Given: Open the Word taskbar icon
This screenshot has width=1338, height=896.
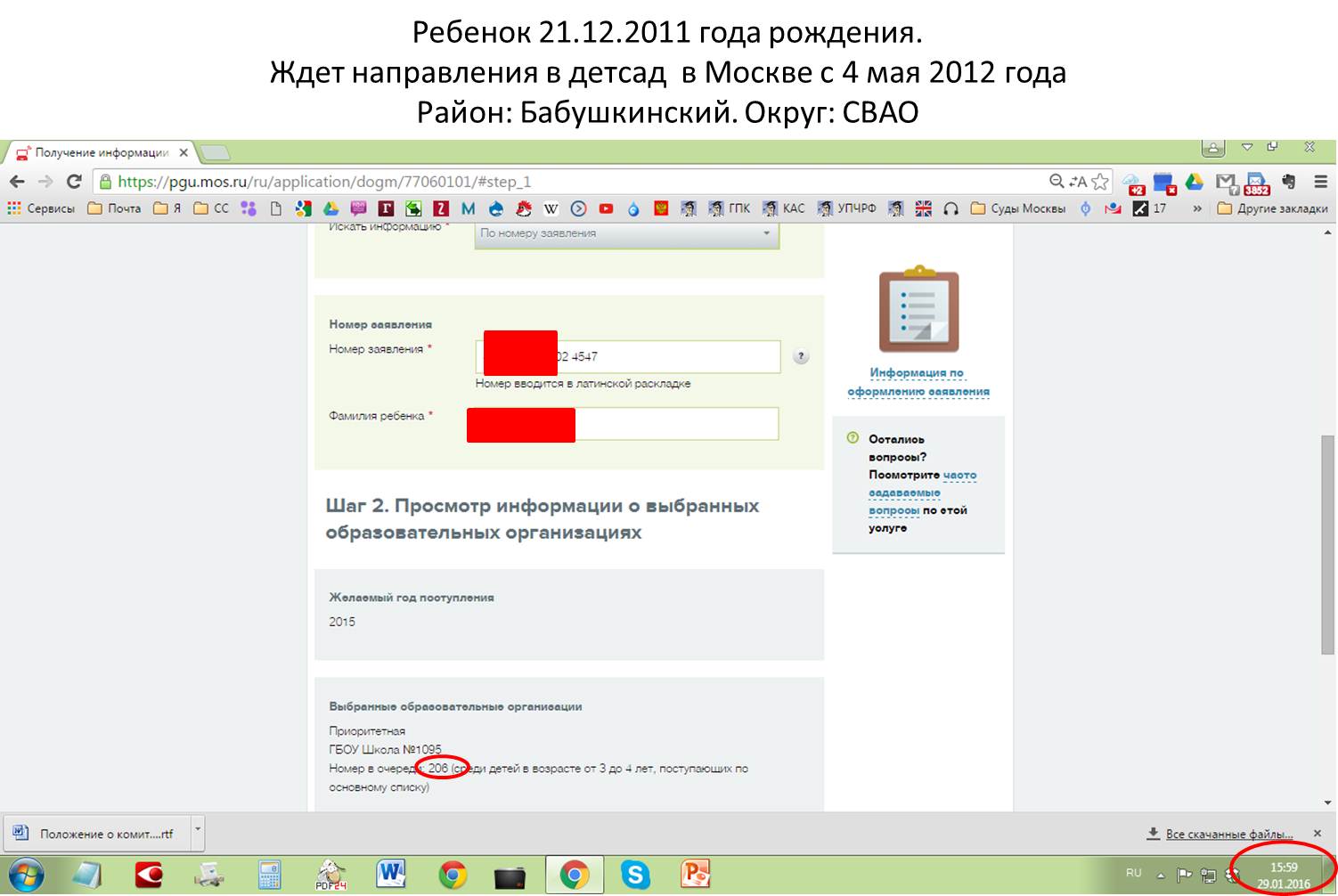Looking at the screenshot, I should (391, 875).
